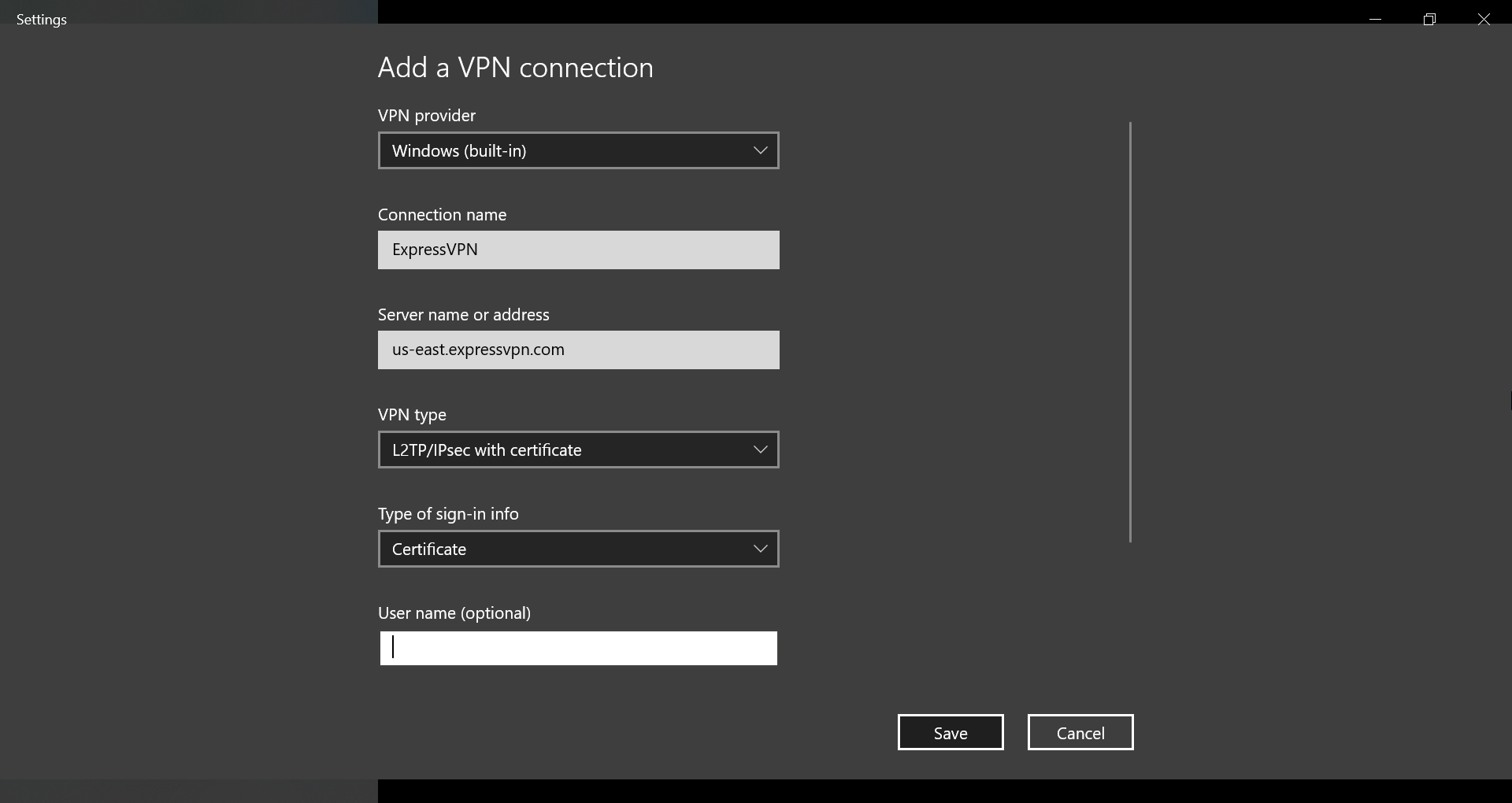Click the VPN type dropdown chevron
Image resolution: width=1512 pixels, height=803 pixels.
(x=759, y=450)
